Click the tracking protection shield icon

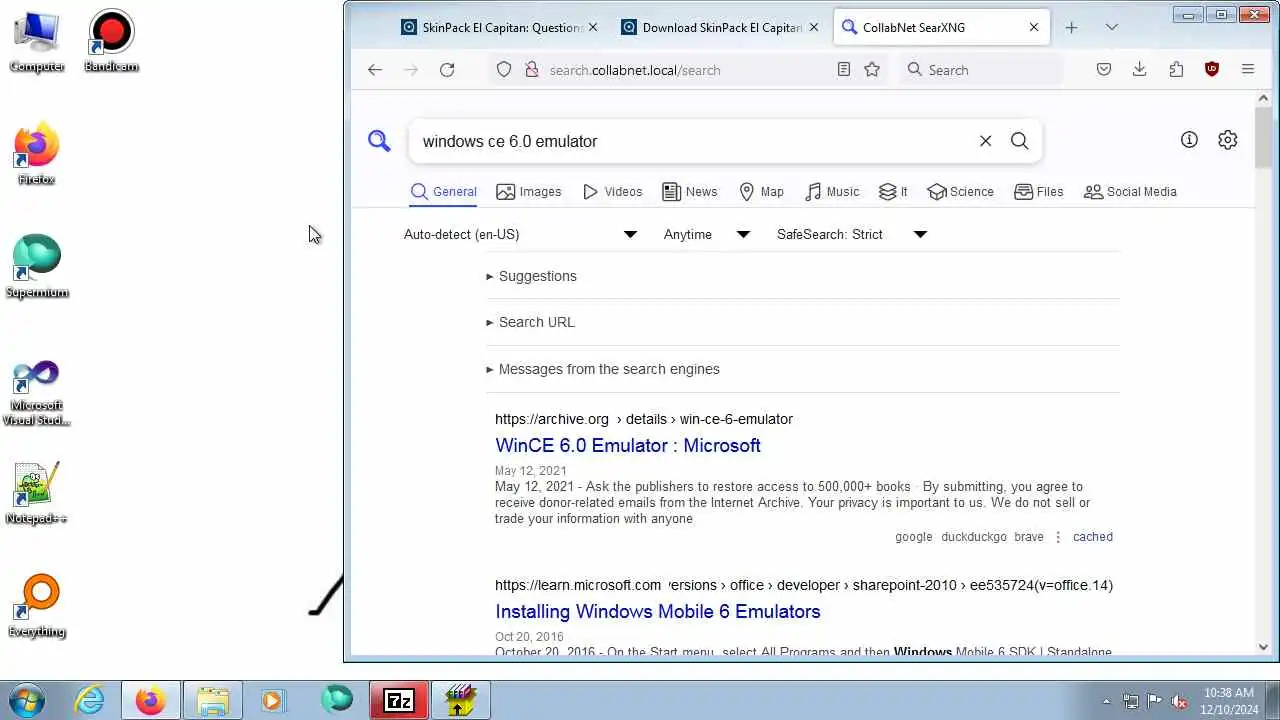504,69
